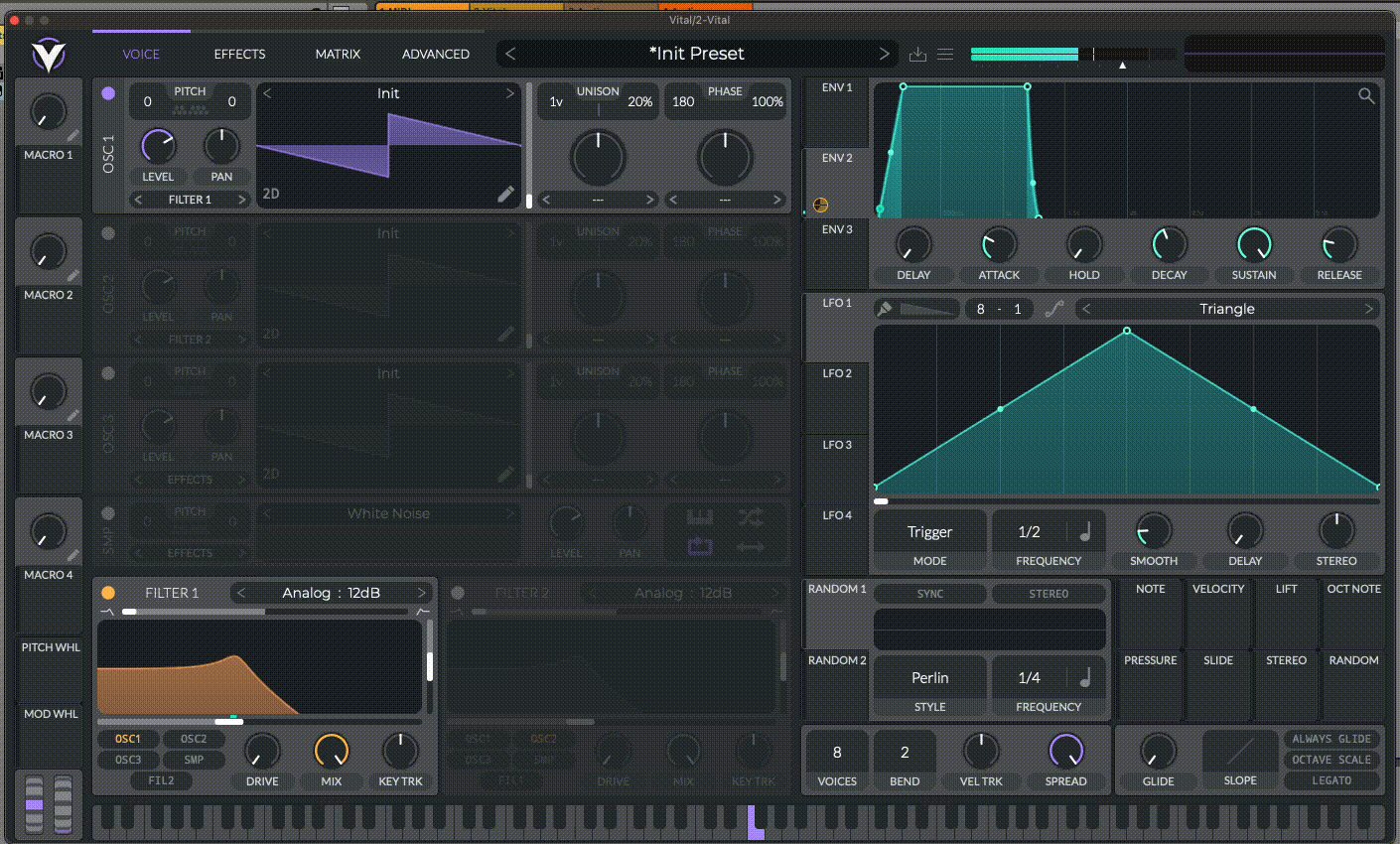Switch to the Effects tab

tap(239, 55)
